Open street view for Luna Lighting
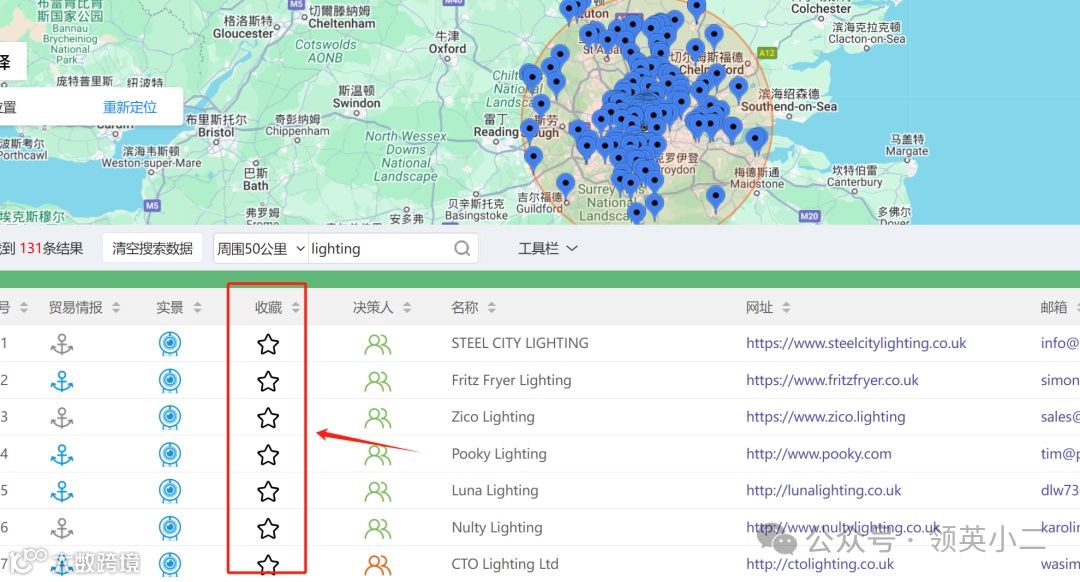 [169, 490]
